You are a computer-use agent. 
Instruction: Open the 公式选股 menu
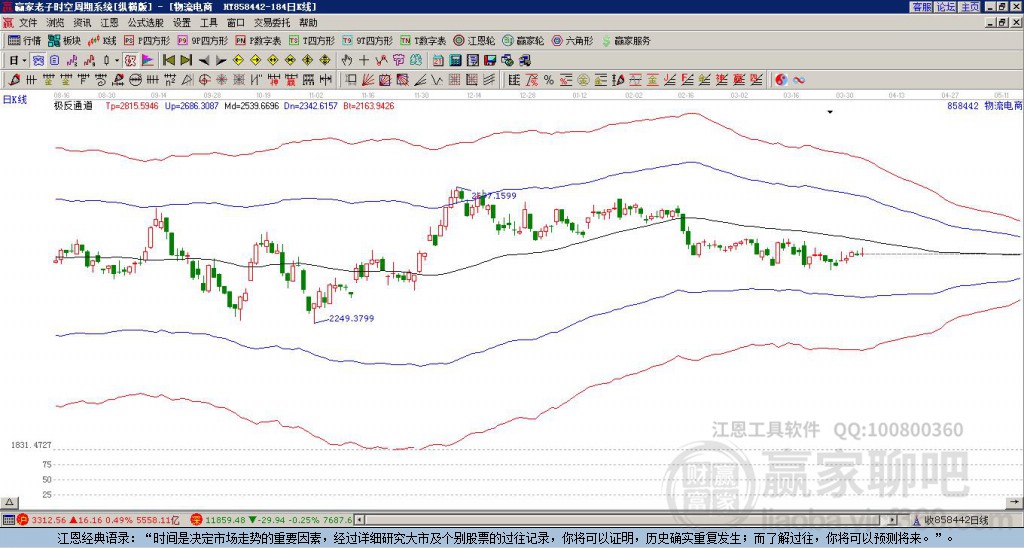point(146,23)
